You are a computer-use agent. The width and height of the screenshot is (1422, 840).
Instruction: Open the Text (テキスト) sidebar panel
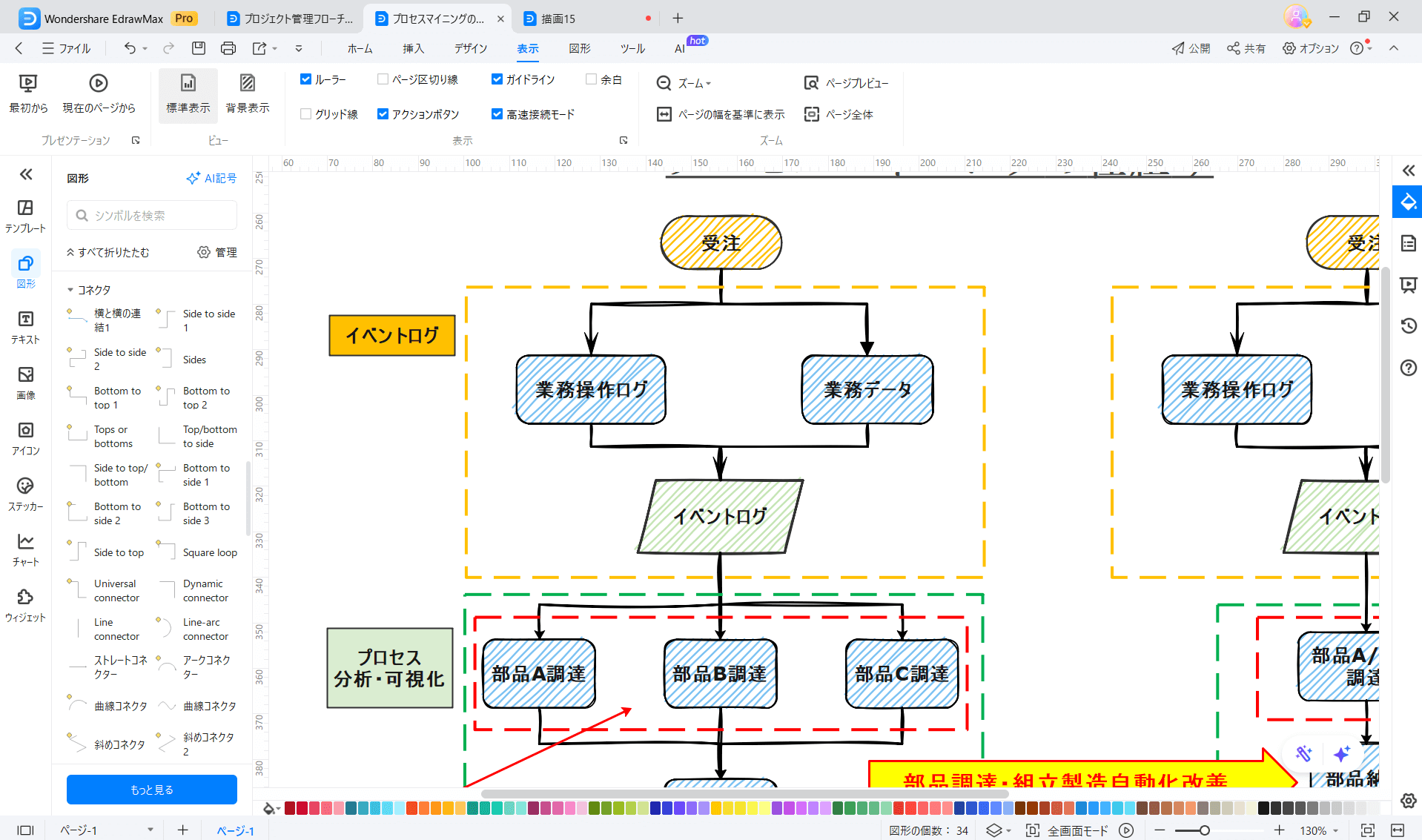(25, 327)
